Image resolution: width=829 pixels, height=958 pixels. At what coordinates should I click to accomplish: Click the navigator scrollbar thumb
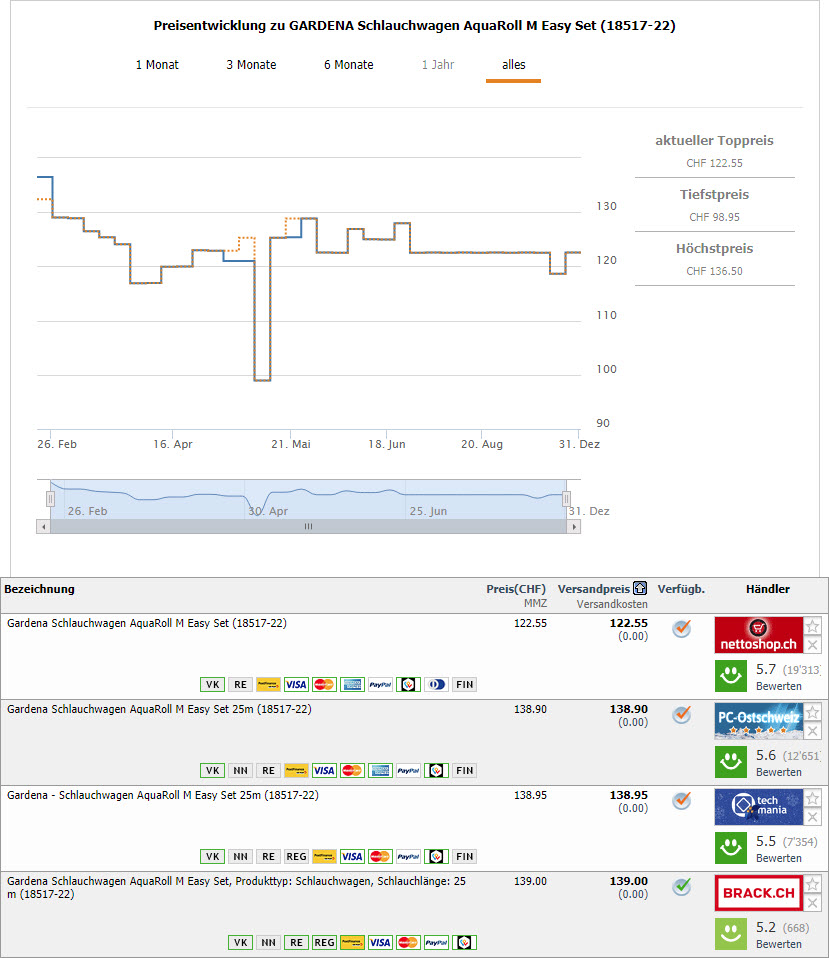point(309,527)
